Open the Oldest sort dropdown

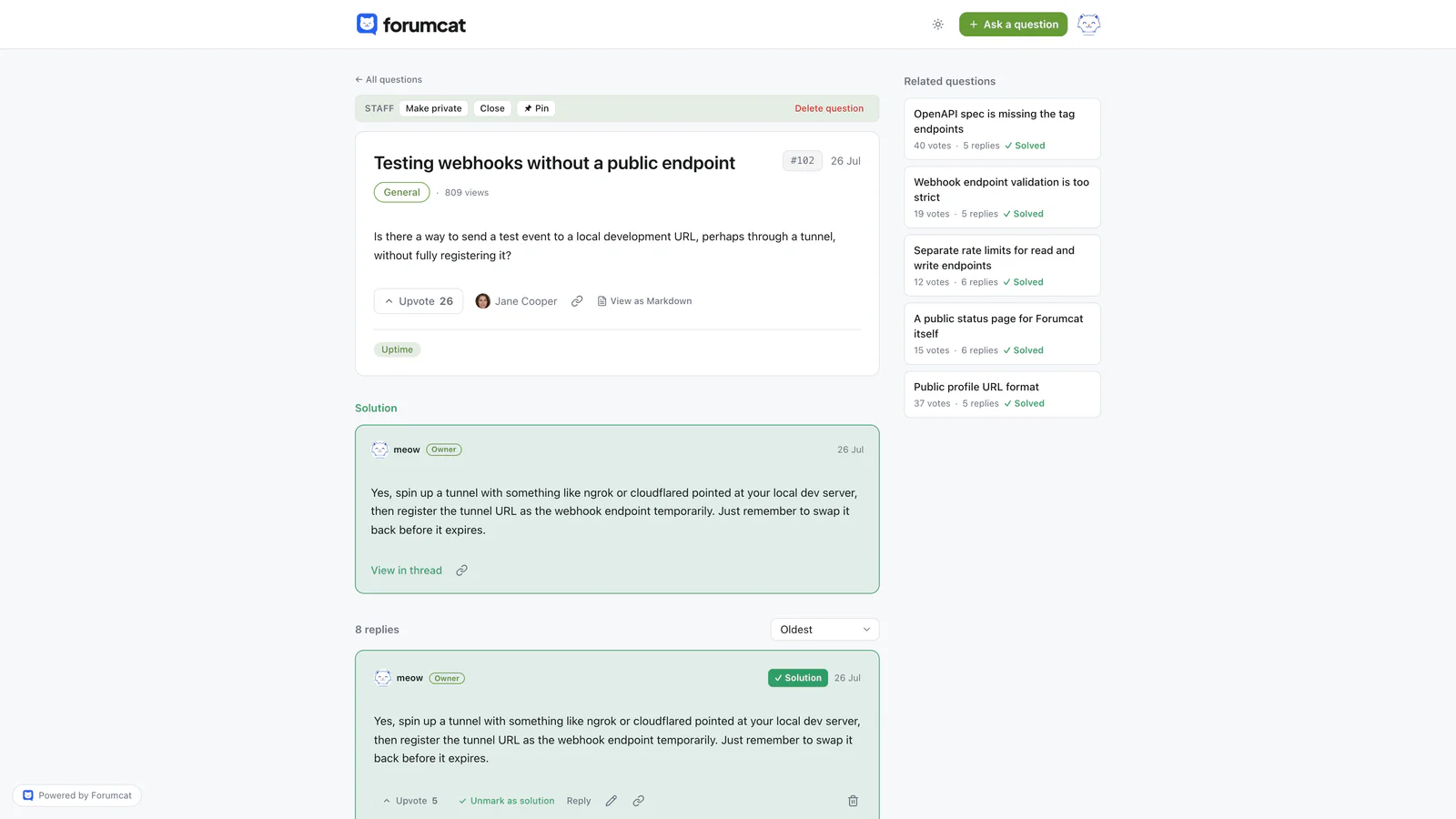(x=824, y=630)
